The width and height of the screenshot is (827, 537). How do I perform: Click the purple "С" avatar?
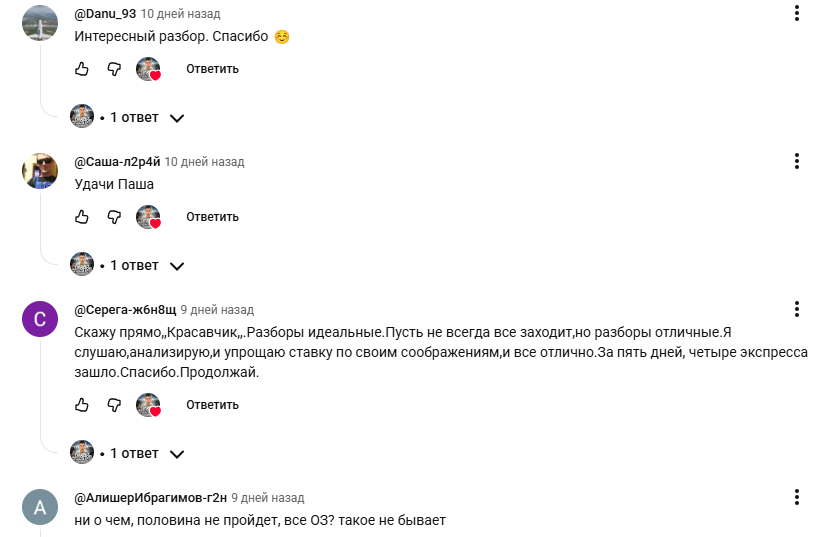coord(40,319)
